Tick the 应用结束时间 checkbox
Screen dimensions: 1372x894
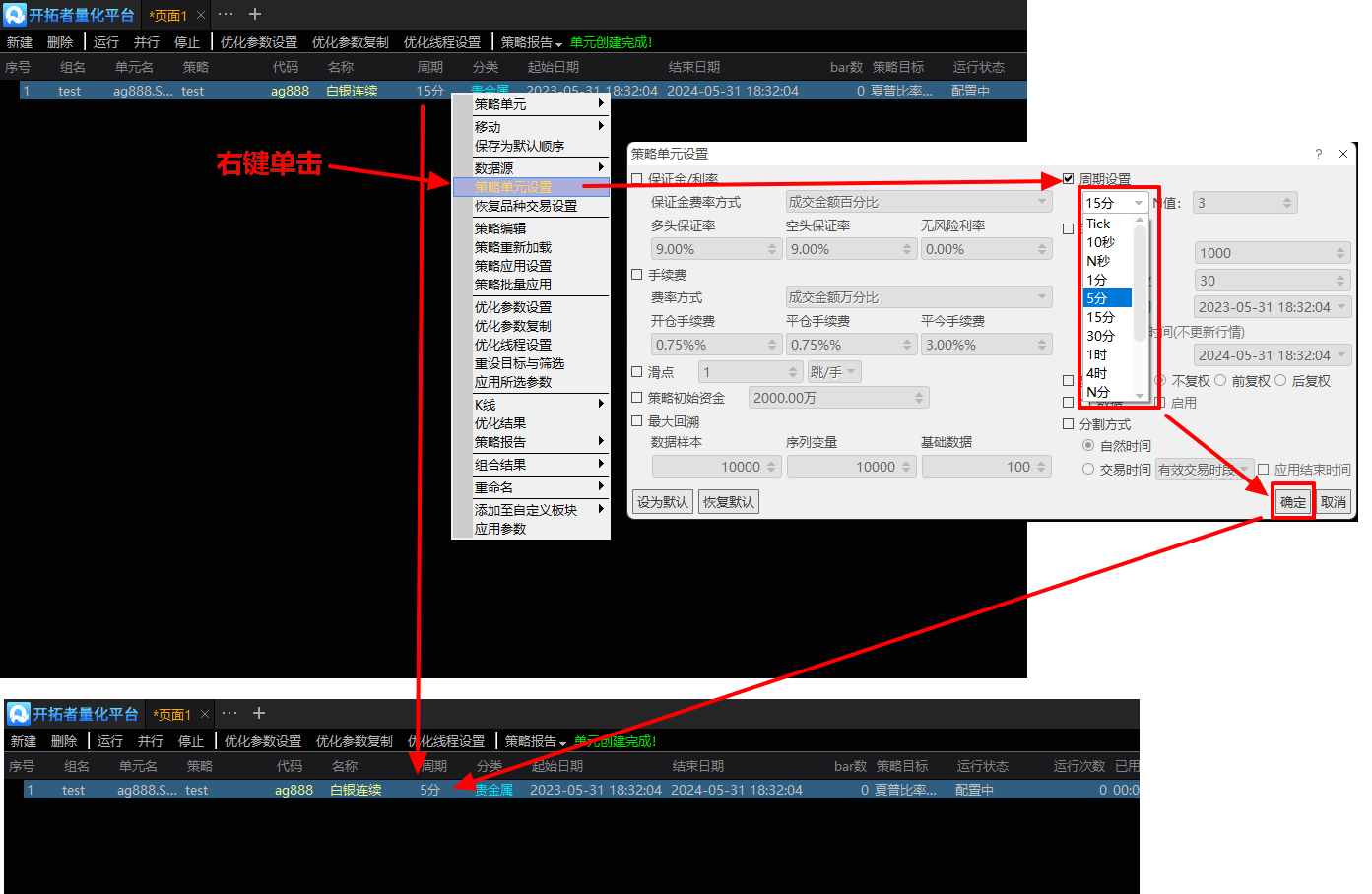click(x=1263, y=470)
